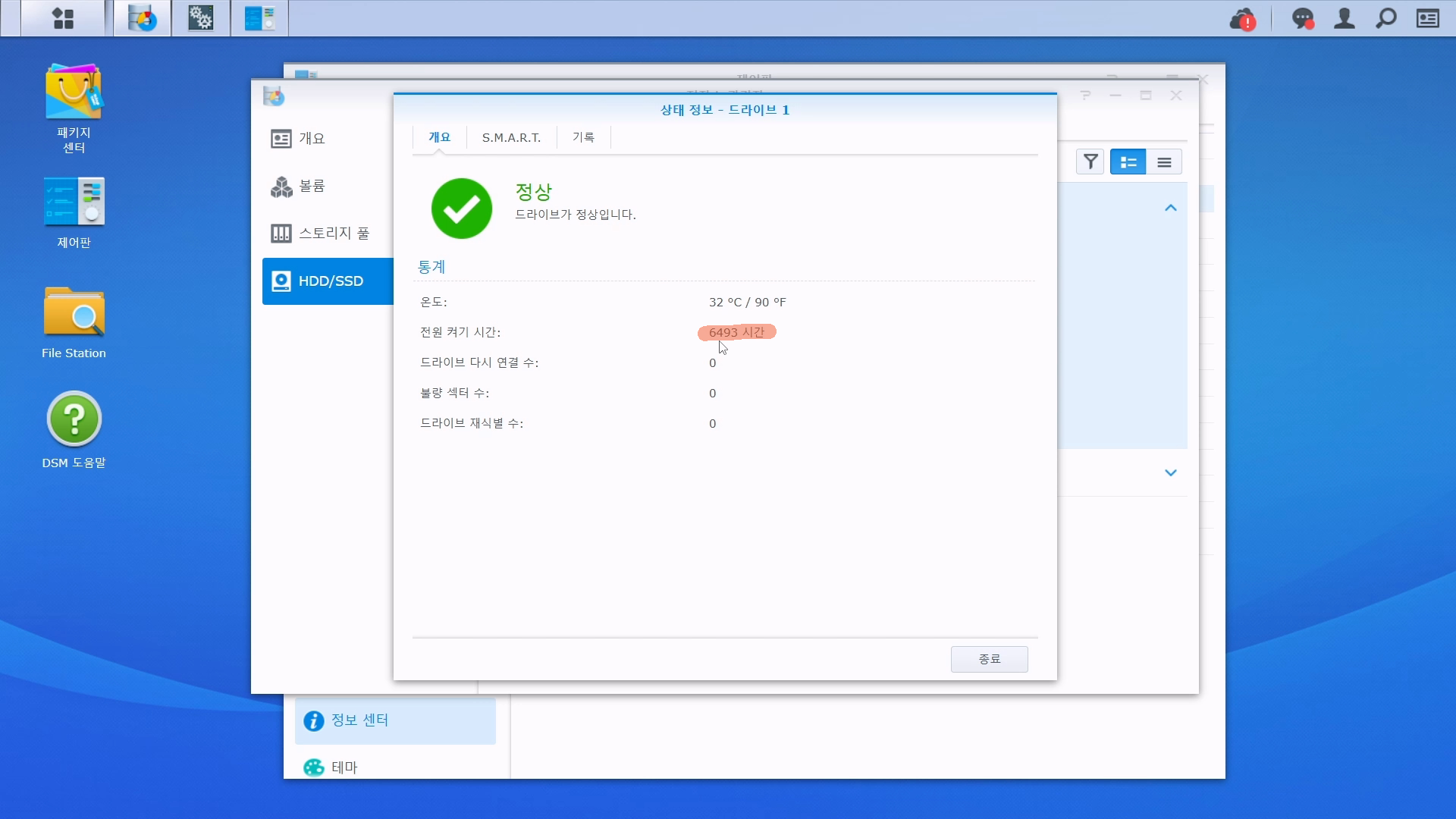Image resolution: width=1456 pixels, height=819 pixels.
Task: Open the user account options icon
Action: [1344, 18]
